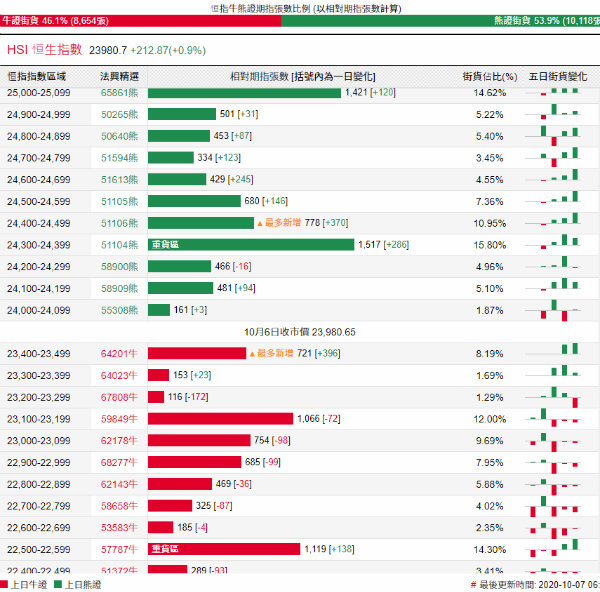Select the 14.30% street share value
This screenshot has height=592, width=600.
click(x=490, y=550)
